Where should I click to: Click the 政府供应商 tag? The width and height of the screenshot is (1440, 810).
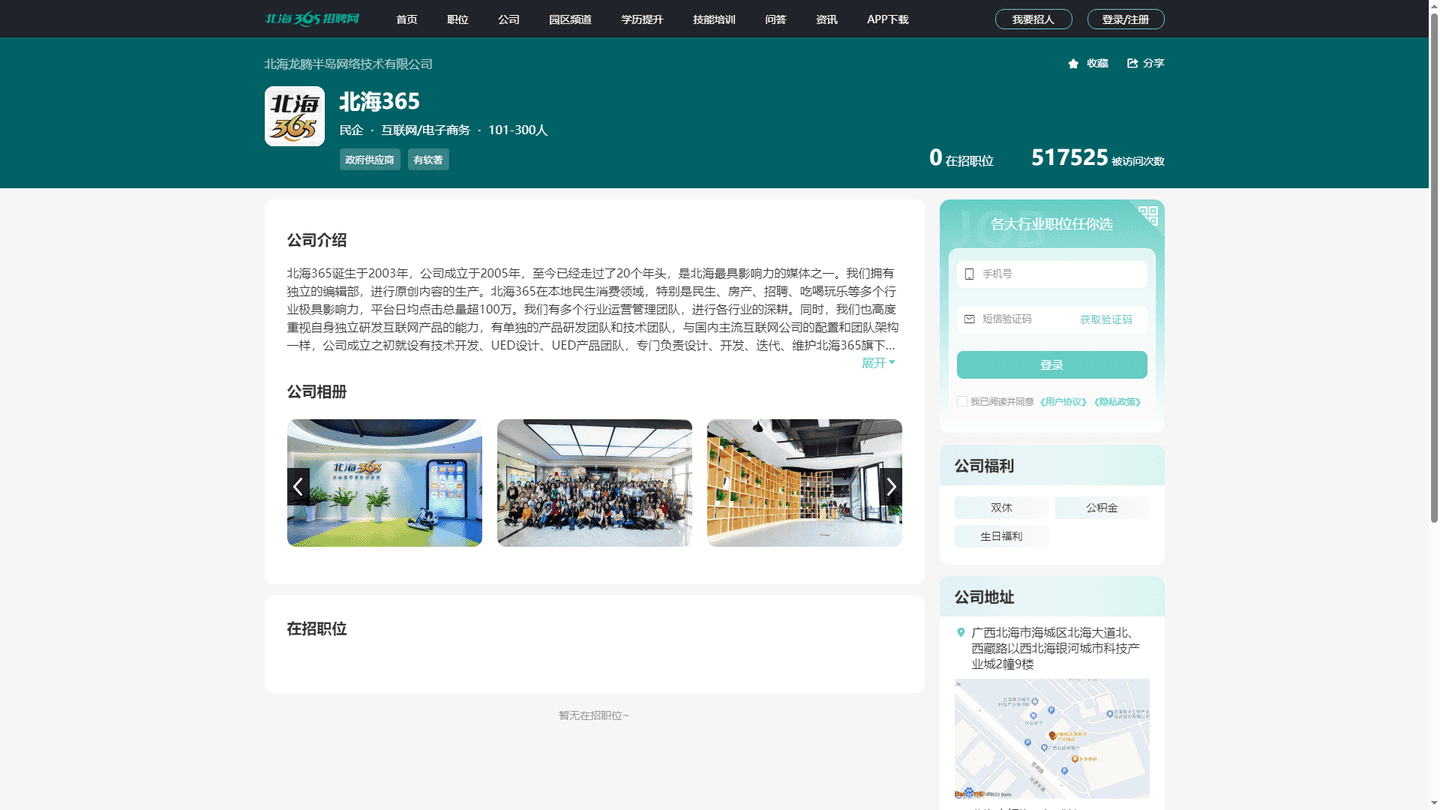coord(370,160)
